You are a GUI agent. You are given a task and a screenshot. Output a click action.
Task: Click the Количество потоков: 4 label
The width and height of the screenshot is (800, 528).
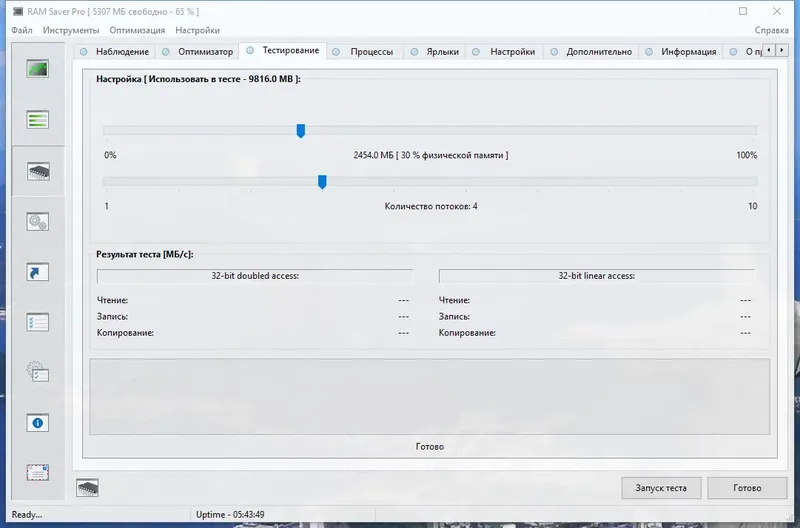tap(431, 206)
